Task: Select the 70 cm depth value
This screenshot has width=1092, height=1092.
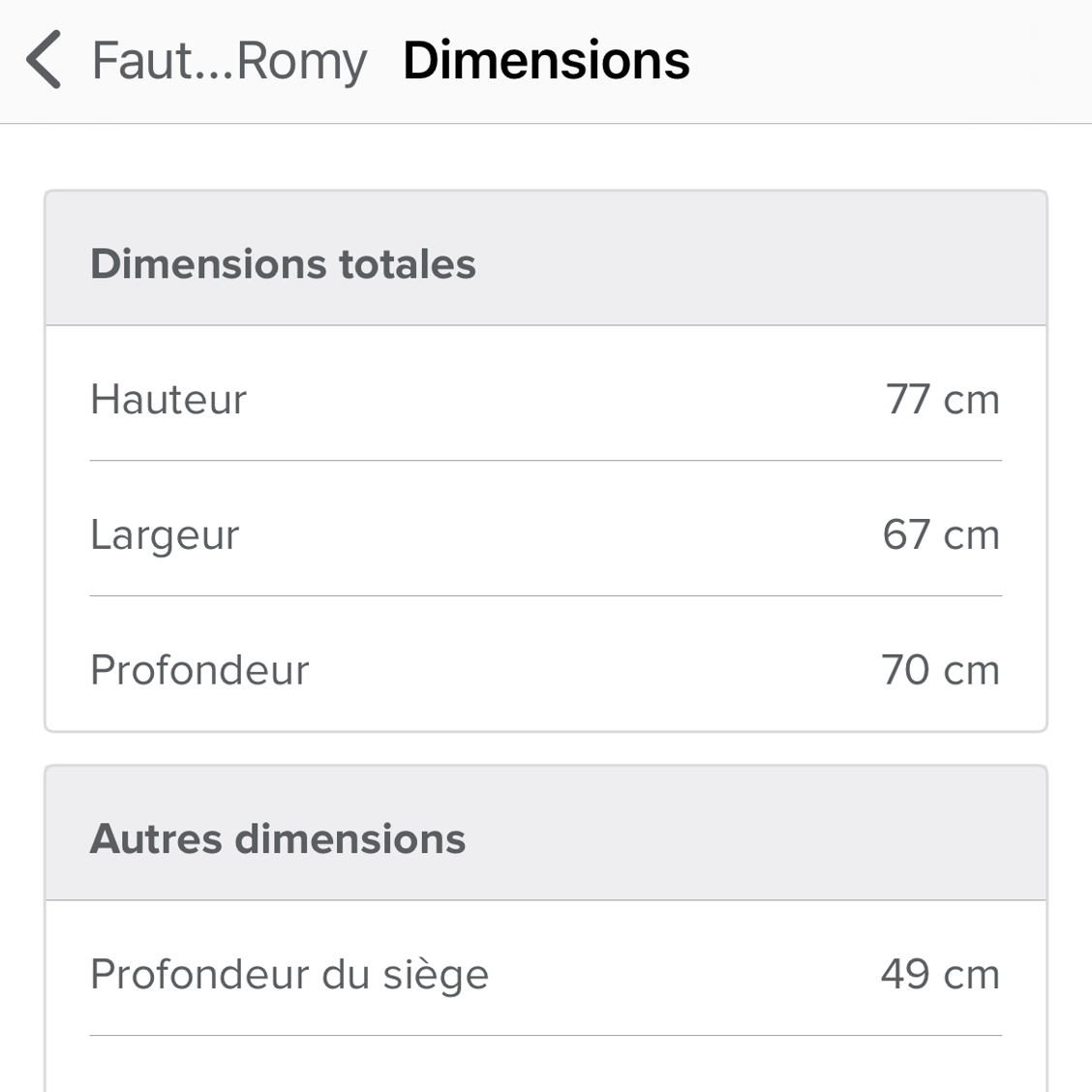Action: click(940, 670)
